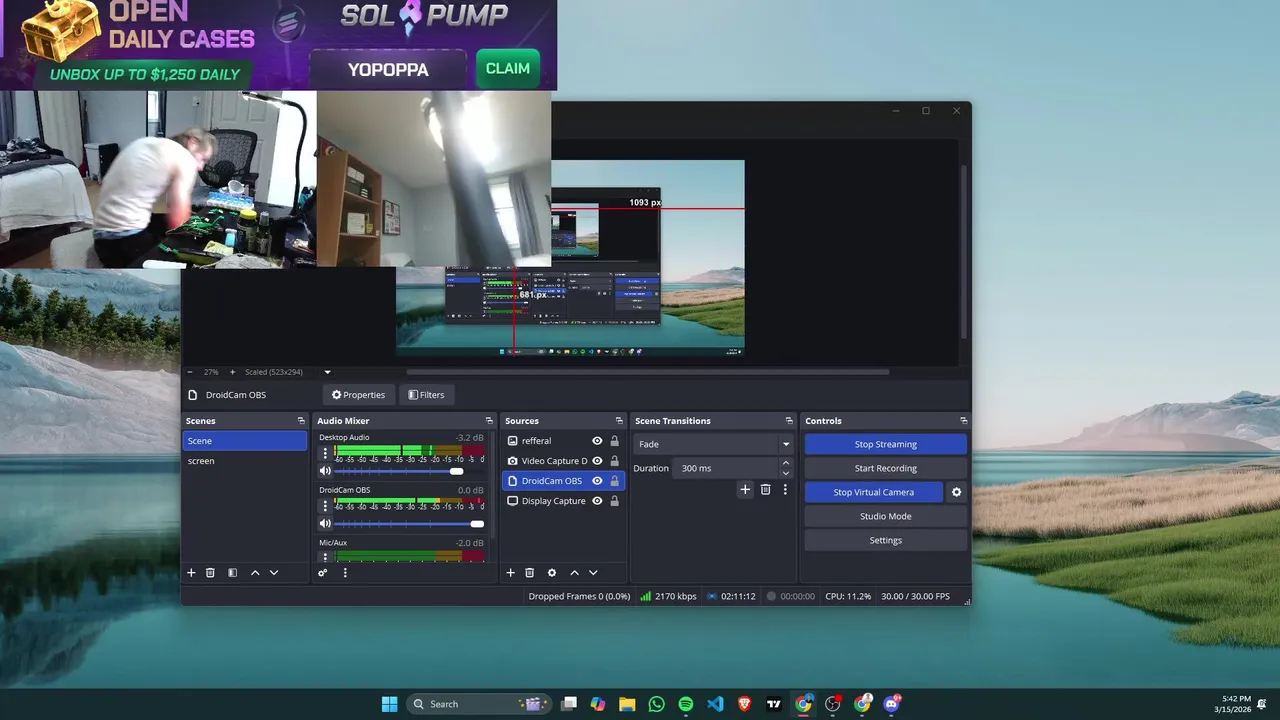This screenshot has height=720, width=1280.
Task: Open Desktop Audio three-dot options
Action: [x=325, y=452]
